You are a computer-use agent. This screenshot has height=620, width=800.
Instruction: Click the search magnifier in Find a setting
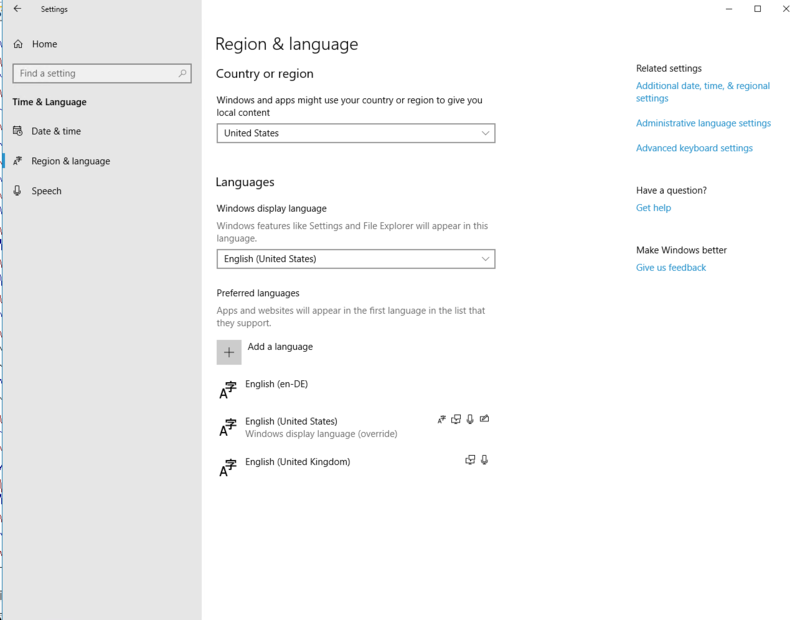pos(183,73)
